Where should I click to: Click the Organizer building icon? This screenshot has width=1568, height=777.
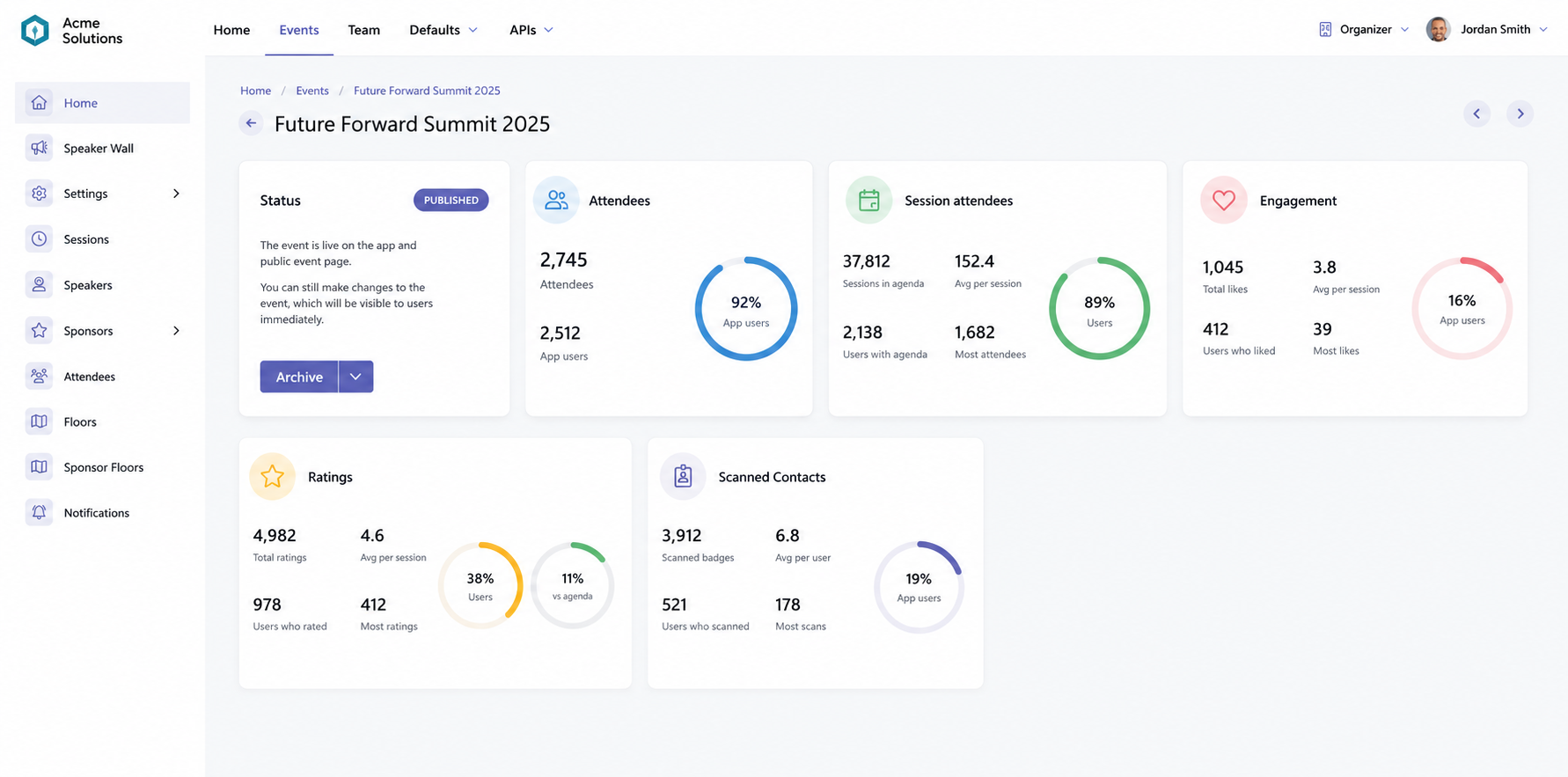click(x=1325, y=29)
